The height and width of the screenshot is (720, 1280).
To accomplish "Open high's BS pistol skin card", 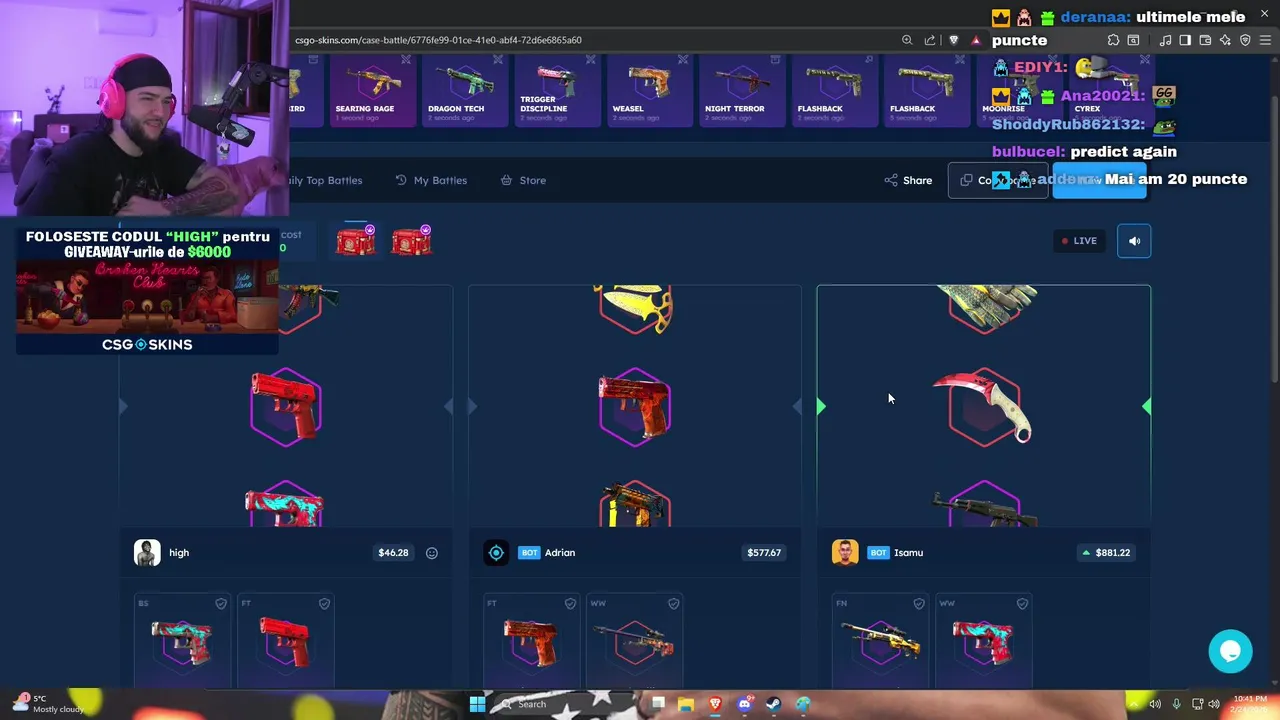I will (x=182, y=641).
